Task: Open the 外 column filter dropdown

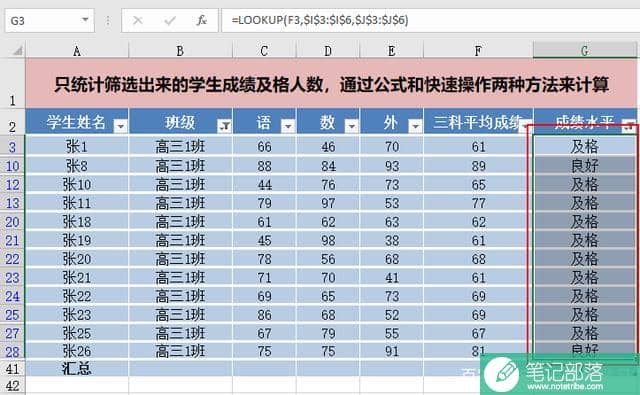Action: coord(415,126)
